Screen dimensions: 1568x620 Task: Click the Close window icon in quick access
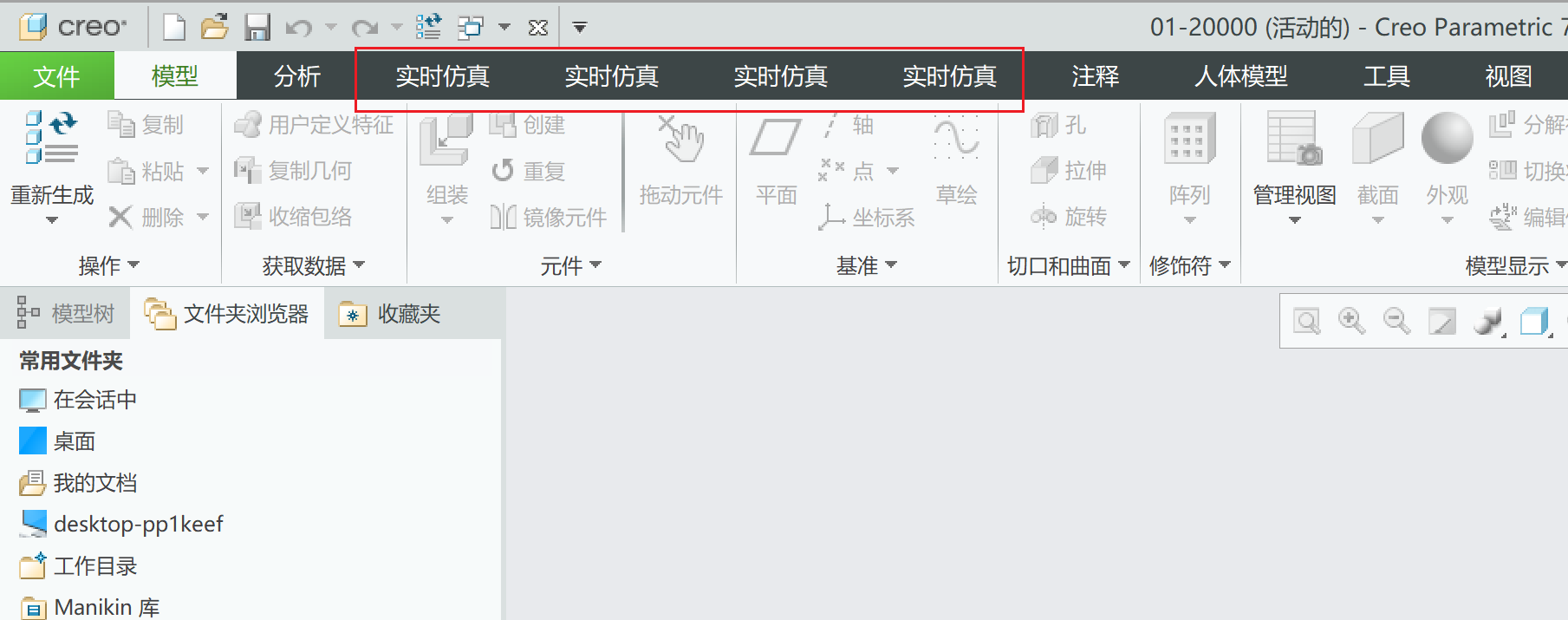pos(538,28)
